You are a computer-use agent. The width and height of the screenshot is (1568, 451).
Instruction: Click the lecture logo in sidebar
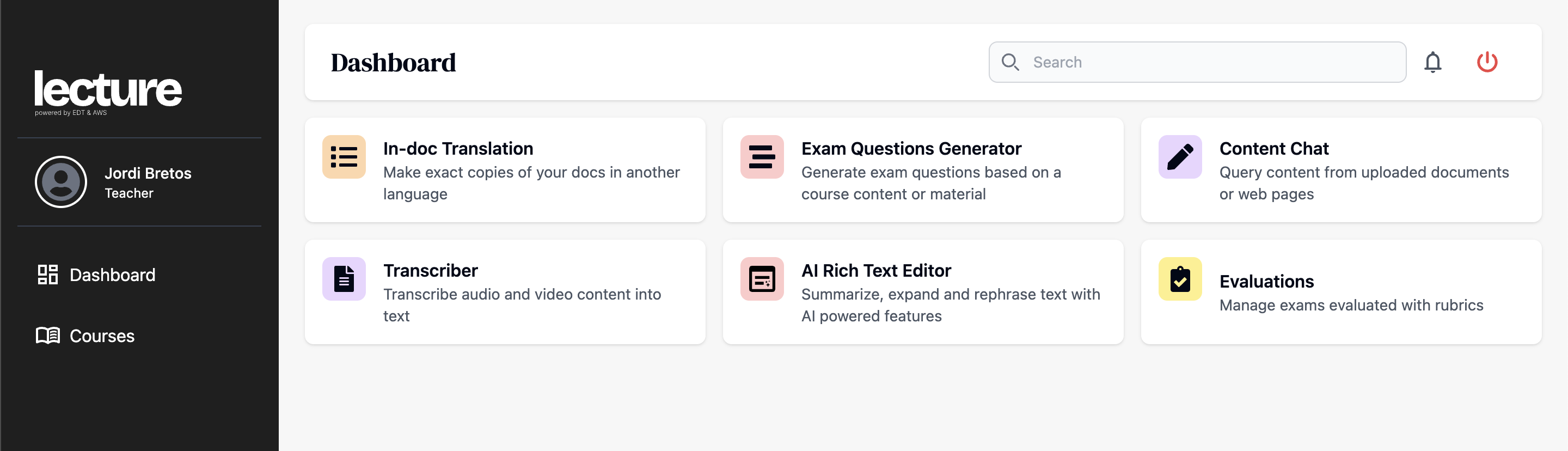[108, 90]
